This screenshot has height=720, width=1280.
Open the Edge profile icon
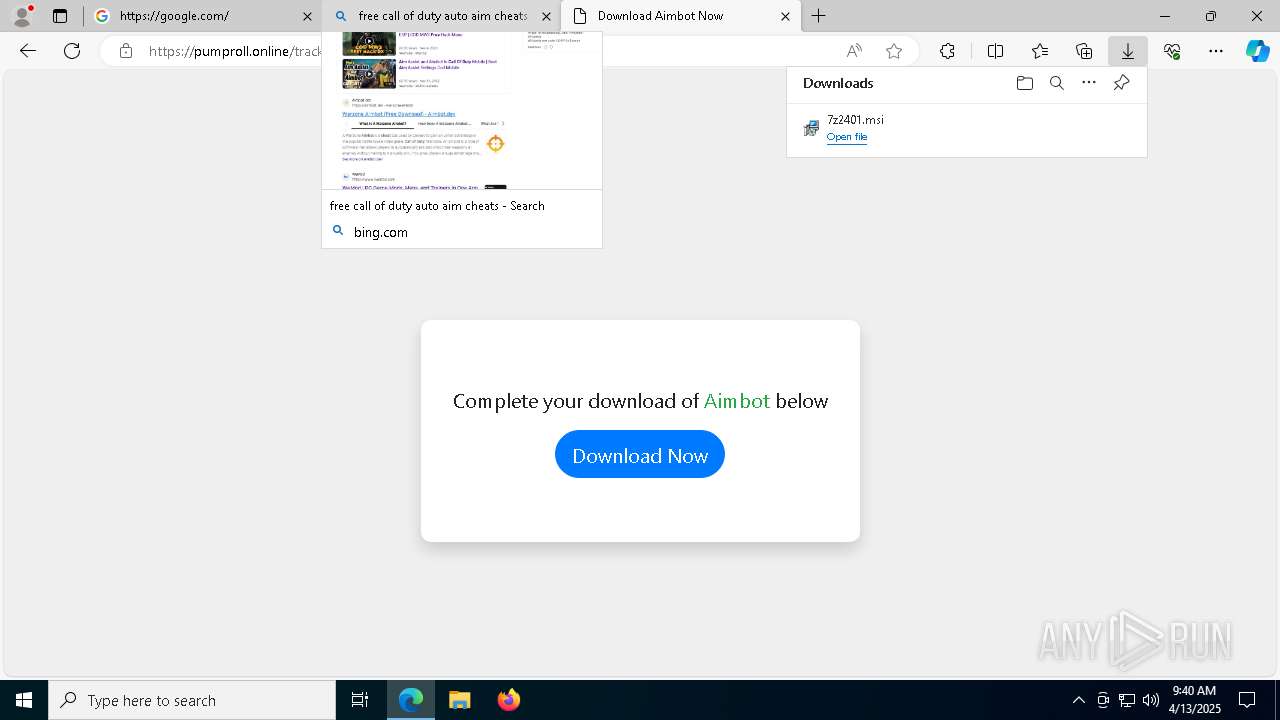pyautogui.click(x=22, y=16)
